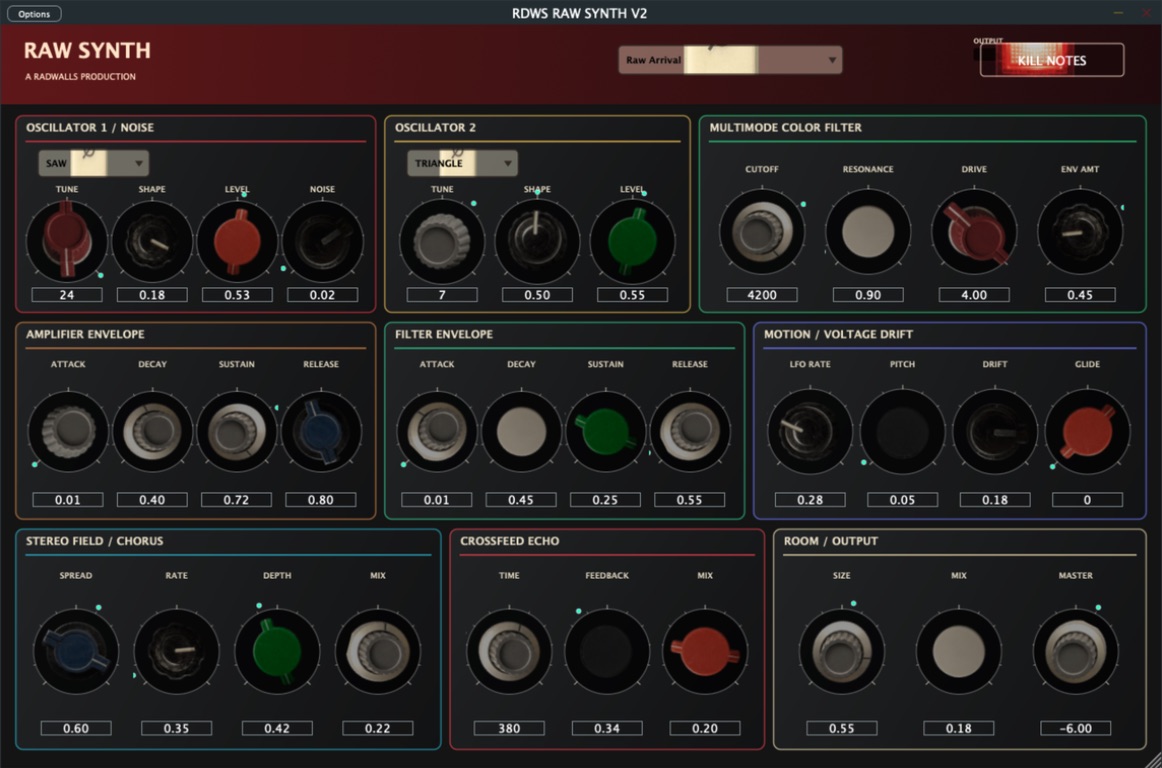The image size is (1162, 768).
Task: Click the chorus DEPTH knob
Action: pyautogui.click(x=277, y=652)
